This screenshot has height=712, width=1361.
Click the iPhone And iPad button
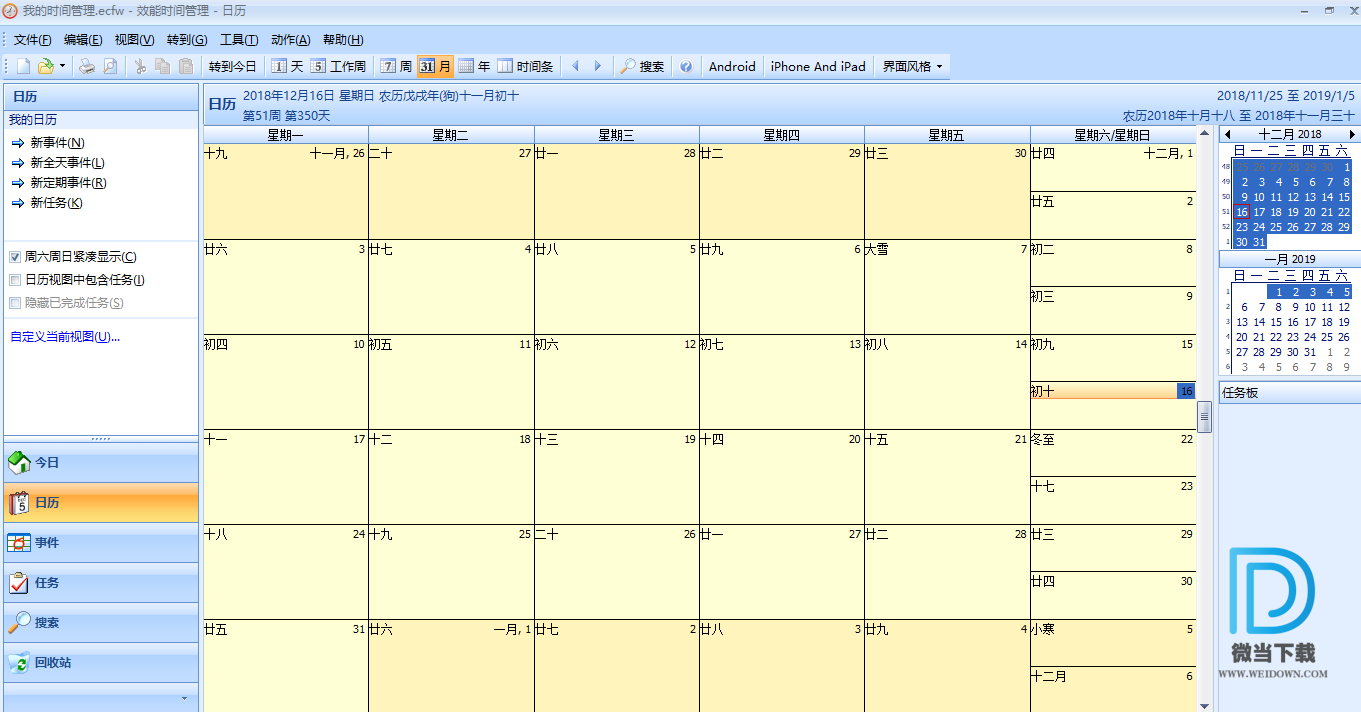click(818, 66)
